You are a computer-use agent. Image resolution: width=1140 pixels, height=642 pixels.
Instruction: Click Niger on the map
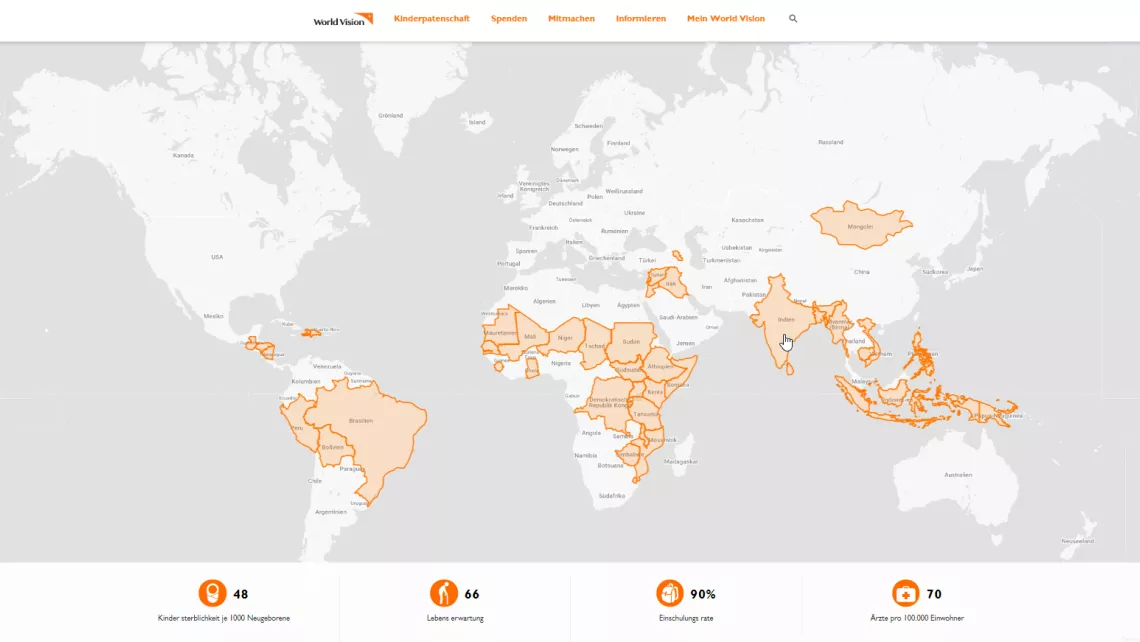tap(565, 337)
